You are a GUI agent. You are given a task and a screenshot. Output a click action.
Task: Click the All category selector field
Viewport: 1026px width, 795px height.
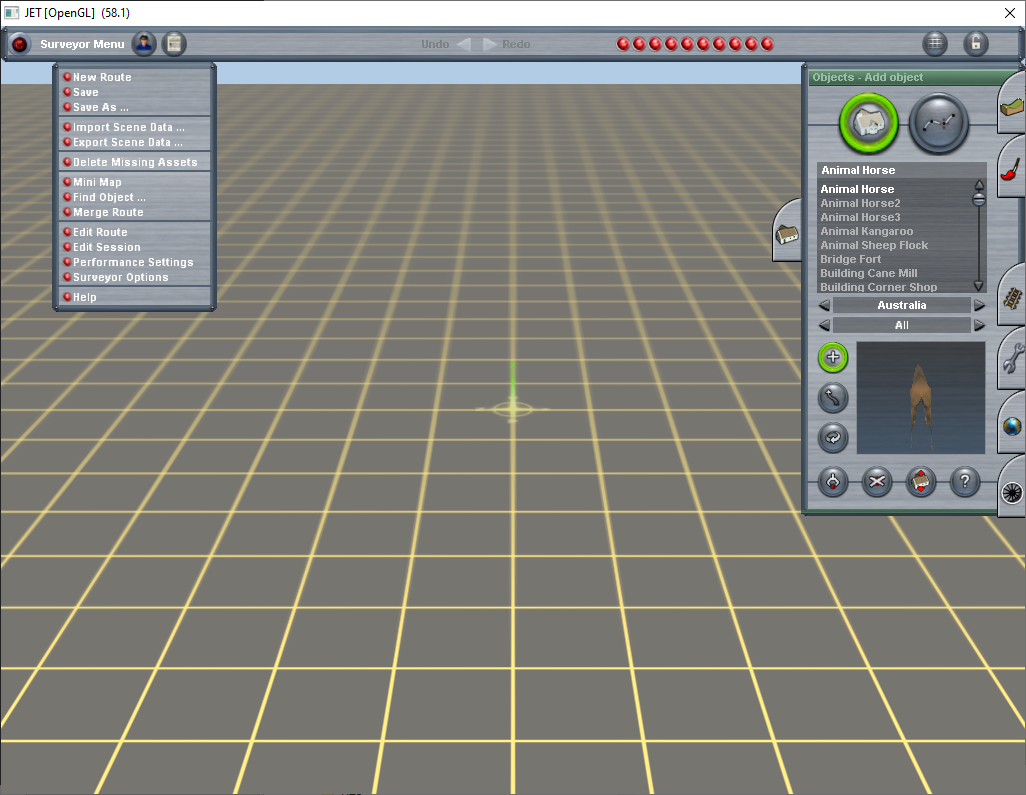pos(902,325)
